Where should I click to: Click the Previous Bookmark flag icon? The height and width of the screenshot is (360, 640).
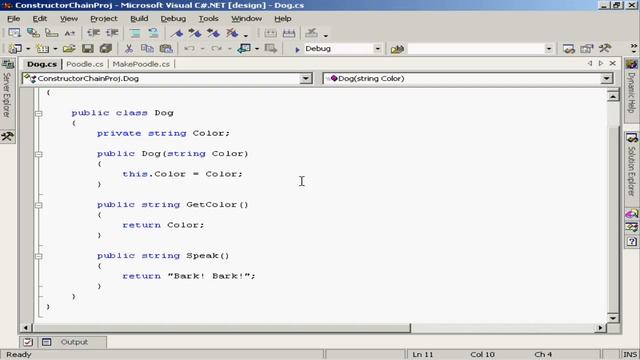point(213,33)
